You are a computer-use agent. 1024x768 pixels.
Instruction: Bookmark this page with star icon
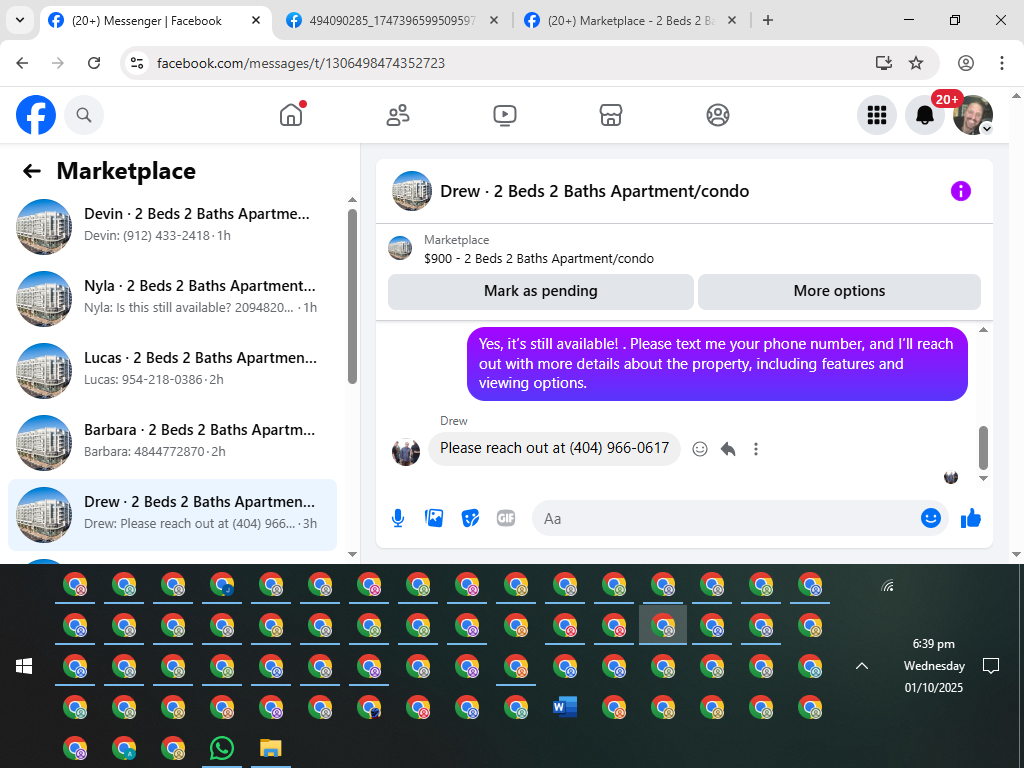(916, 63)
